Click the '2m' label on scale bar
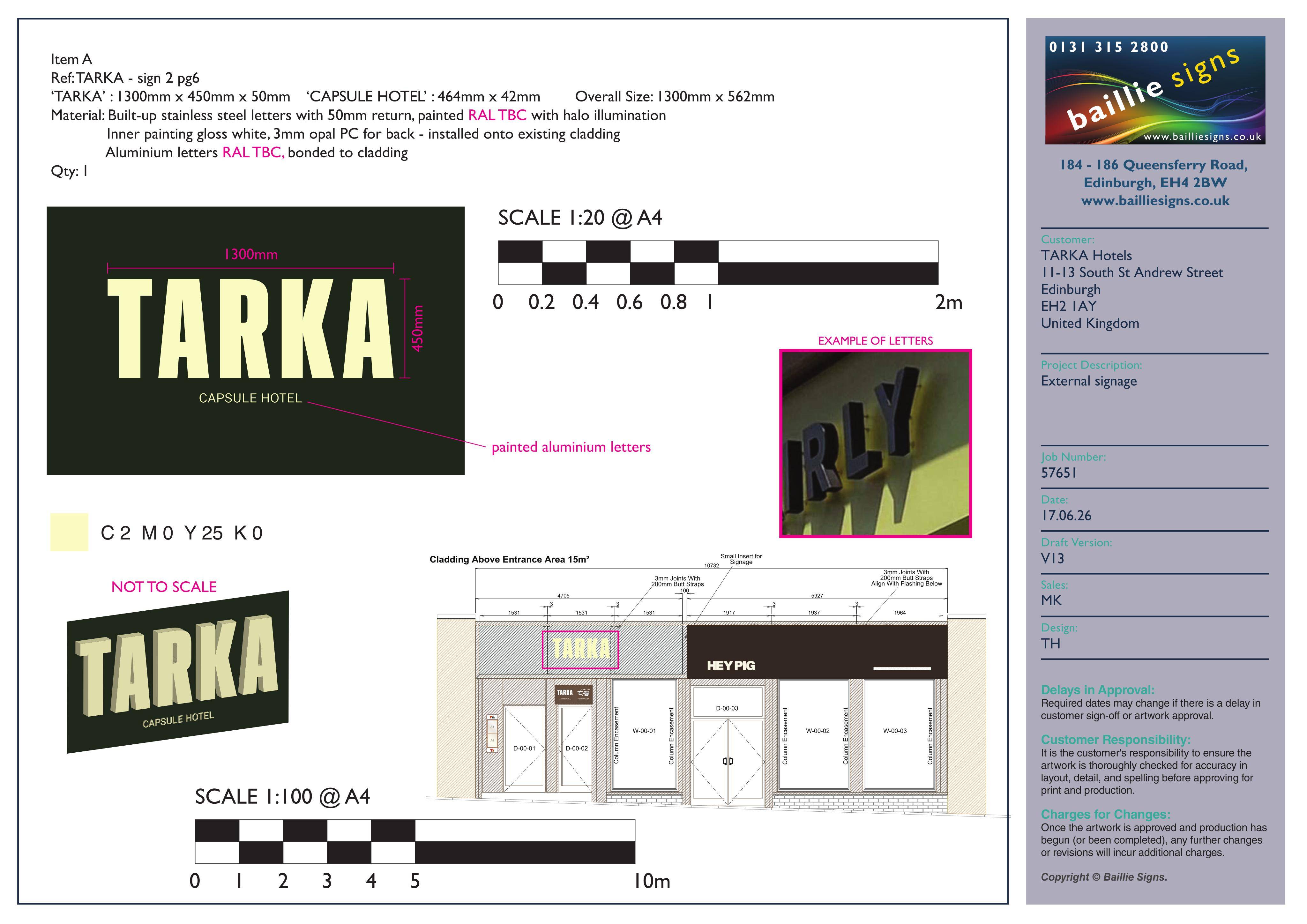Screen dimensions: 1307x924 click(948, 302)
